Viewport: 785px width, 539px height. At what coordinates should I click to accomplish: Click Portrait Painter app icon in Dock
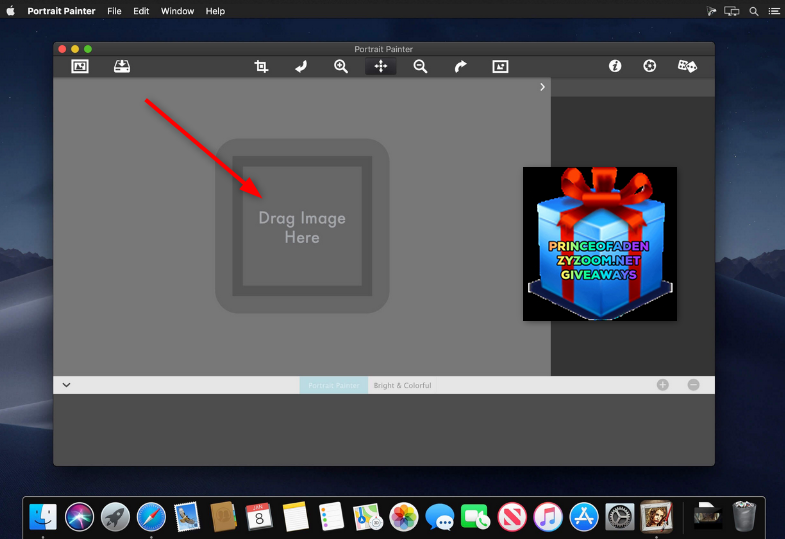[x=656, y=515]
